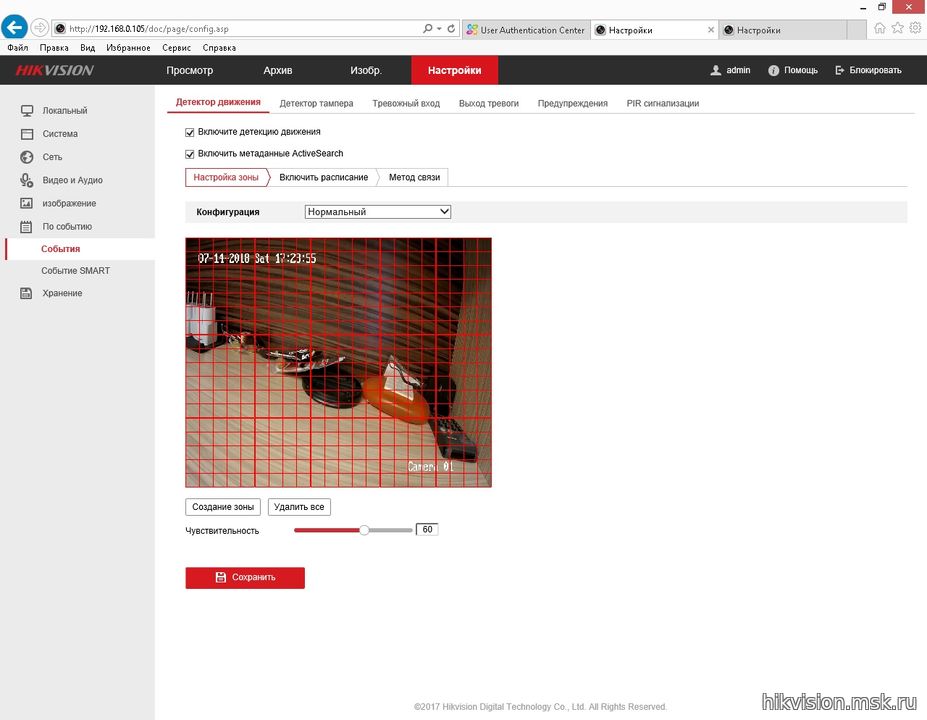This screenshot has width=927, height=720.
Task: Click the red Сохранить button
Action: click(245, 578)
